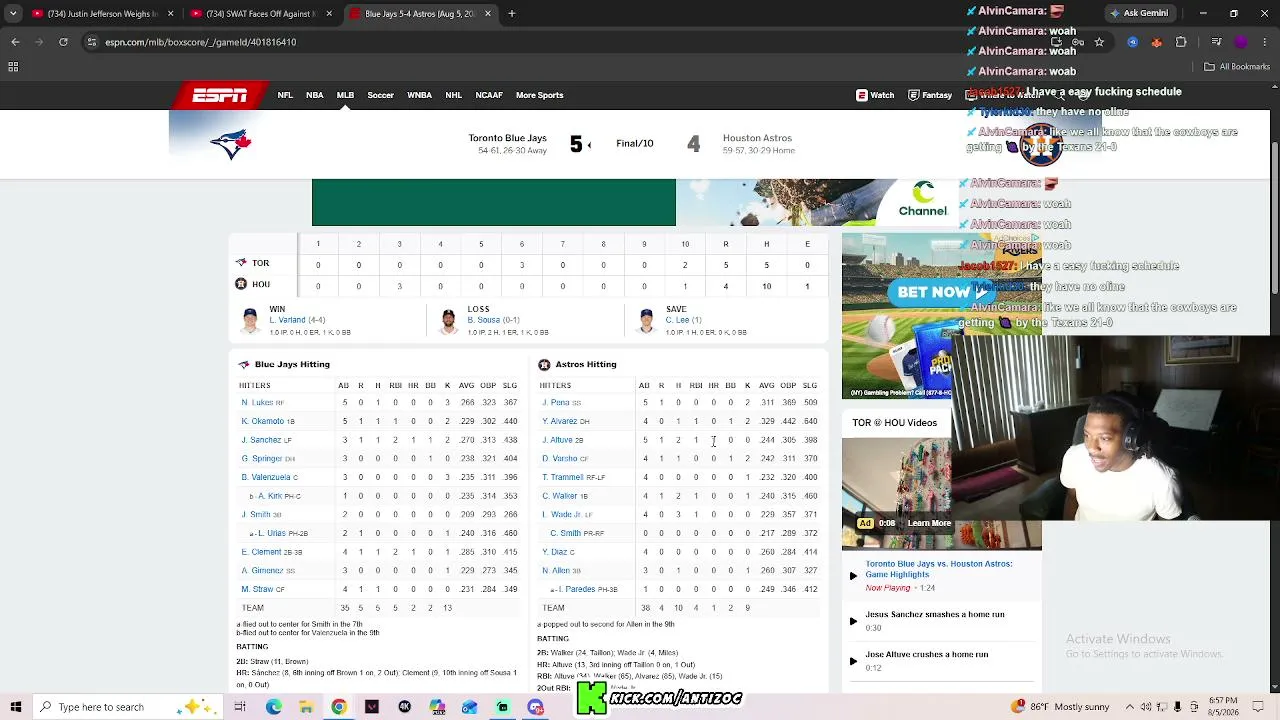
Task: Open K. Okamoto player link
Action: pyautogui.click(x=262, y=421)
